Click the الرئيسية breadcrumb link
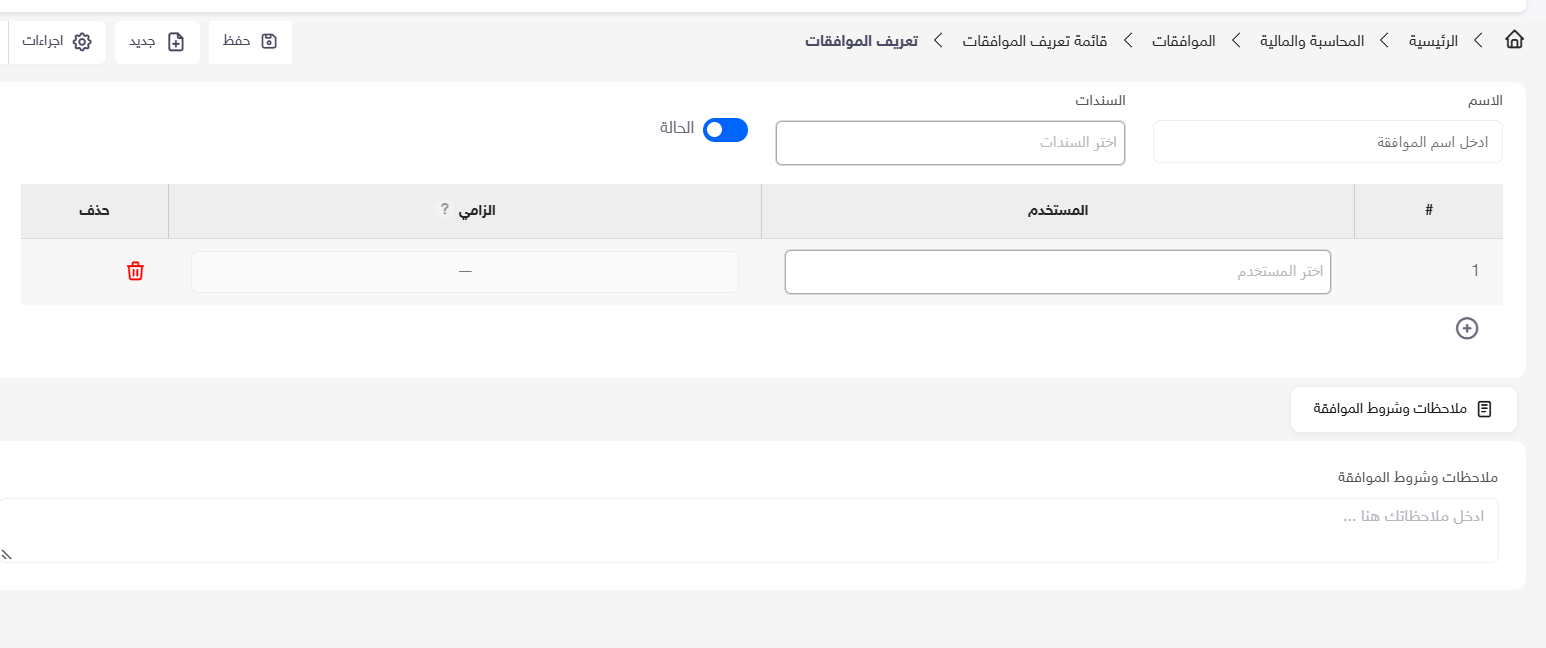Screen dimensions: 1546x648 (x=1434, y=41)
